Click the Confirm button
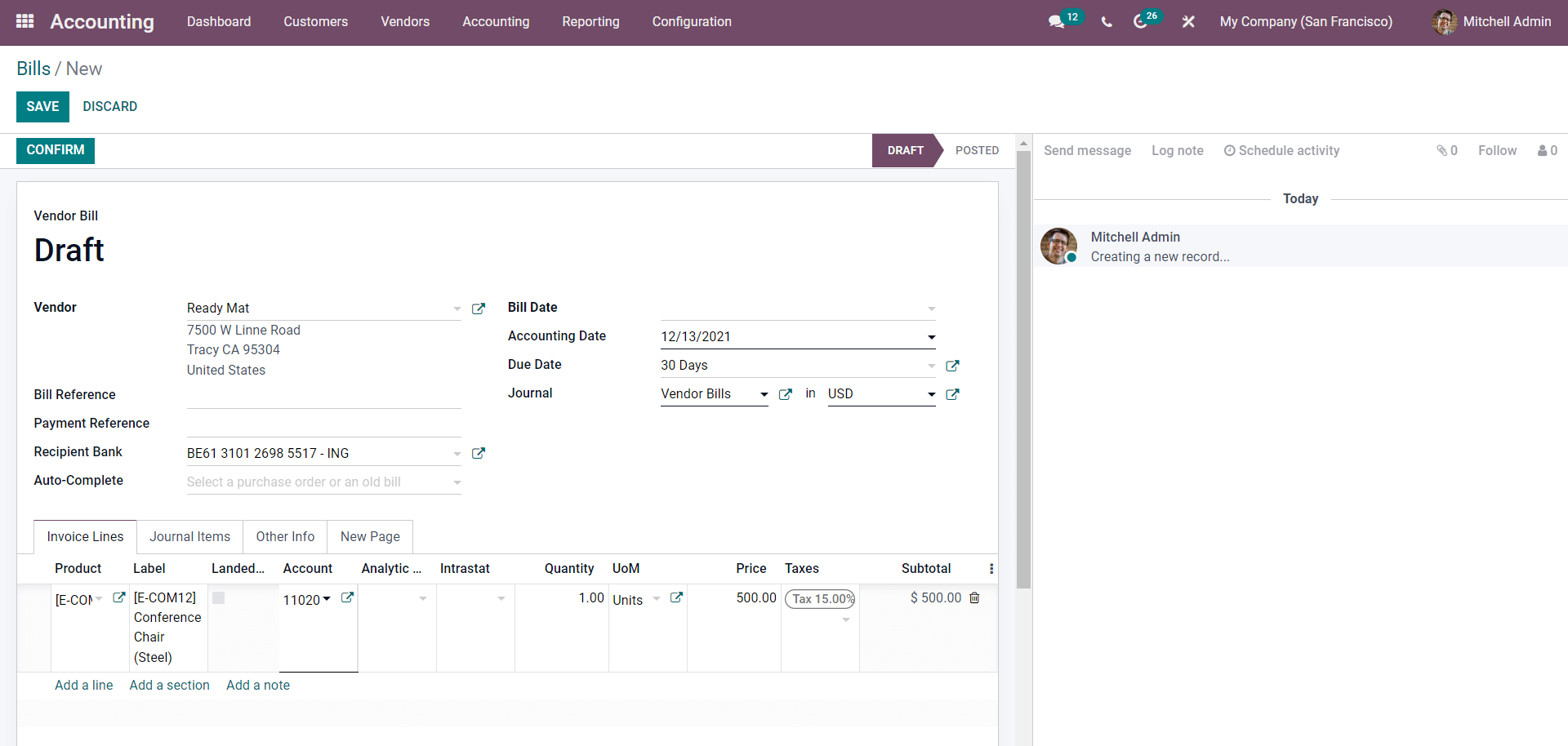The height and width of the screenshot is (746, 1568). coord(56,150)
